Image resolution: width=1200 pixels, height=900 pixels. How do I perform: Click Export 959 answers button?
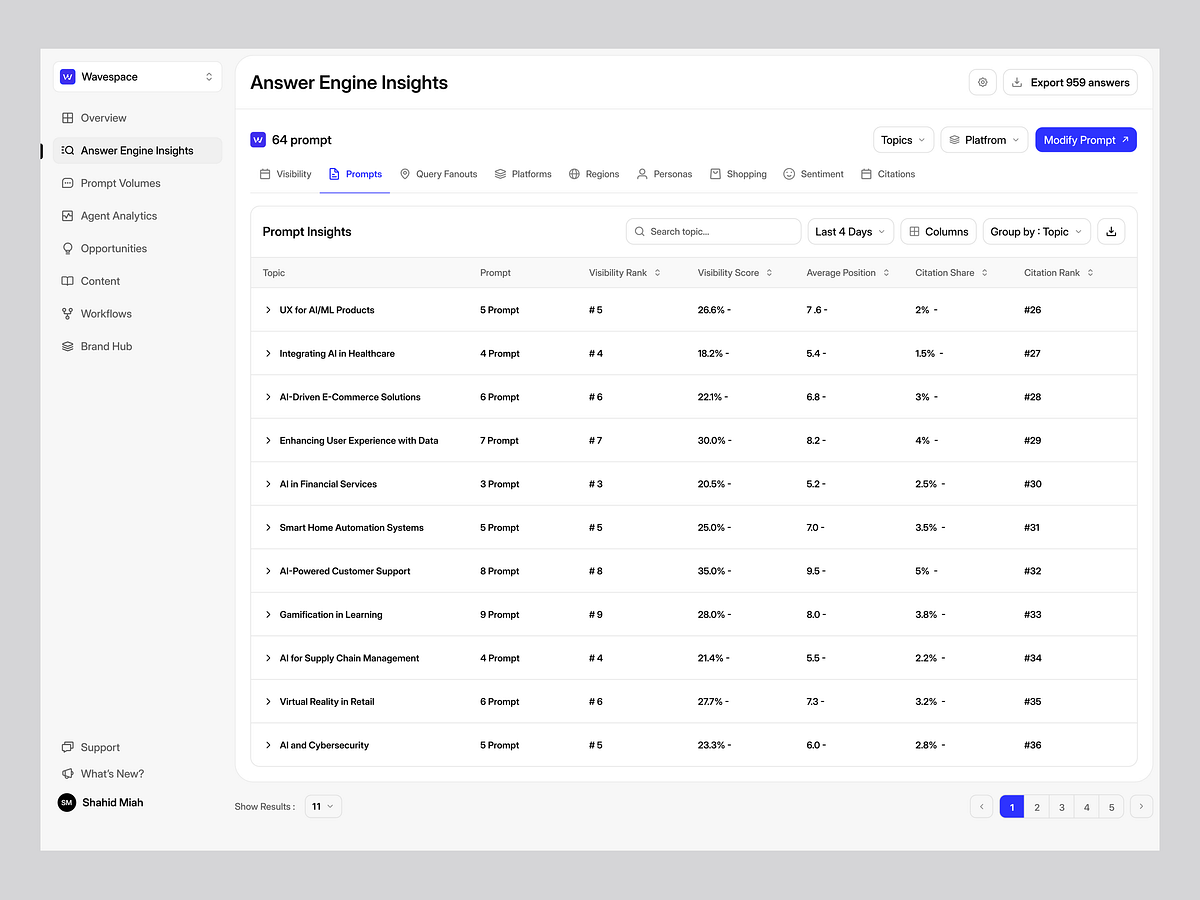click(x=1070, y=82)
